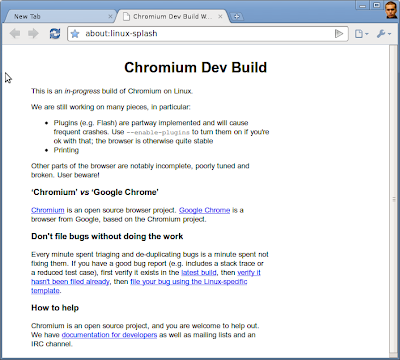The width and height of the screenshot is (400, 360).
Task: Maximize the Chromium window
Action: (x=376, y=5)
